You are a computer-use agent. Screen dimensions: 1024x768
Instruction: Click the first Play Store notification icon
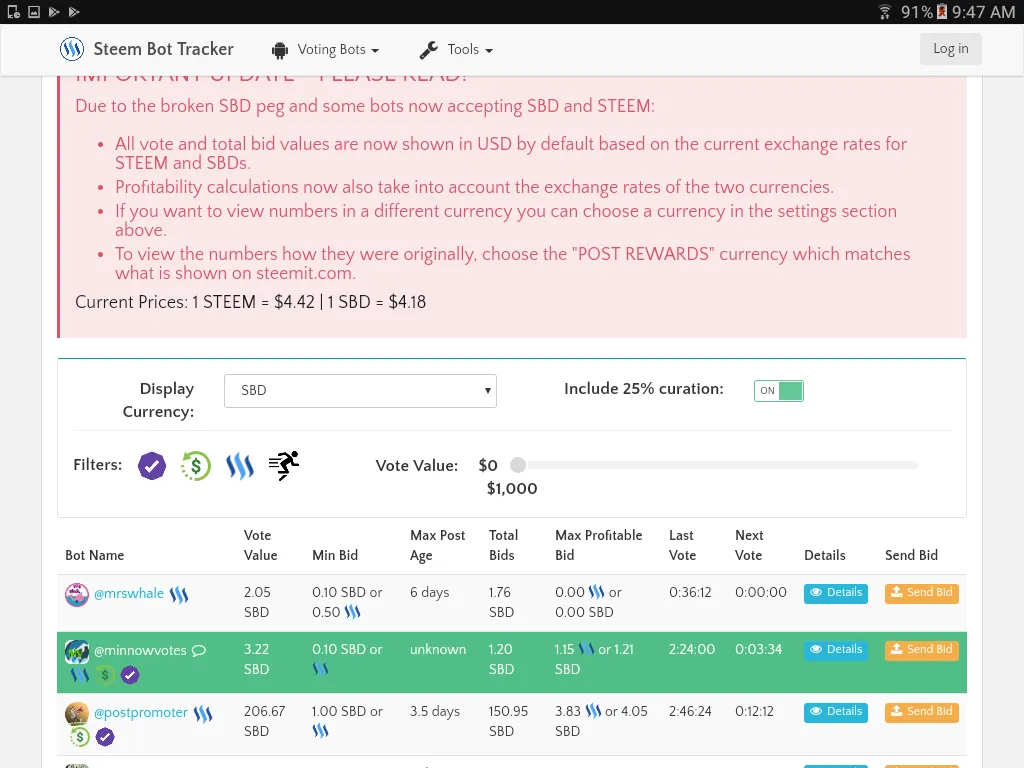point(54,12)
